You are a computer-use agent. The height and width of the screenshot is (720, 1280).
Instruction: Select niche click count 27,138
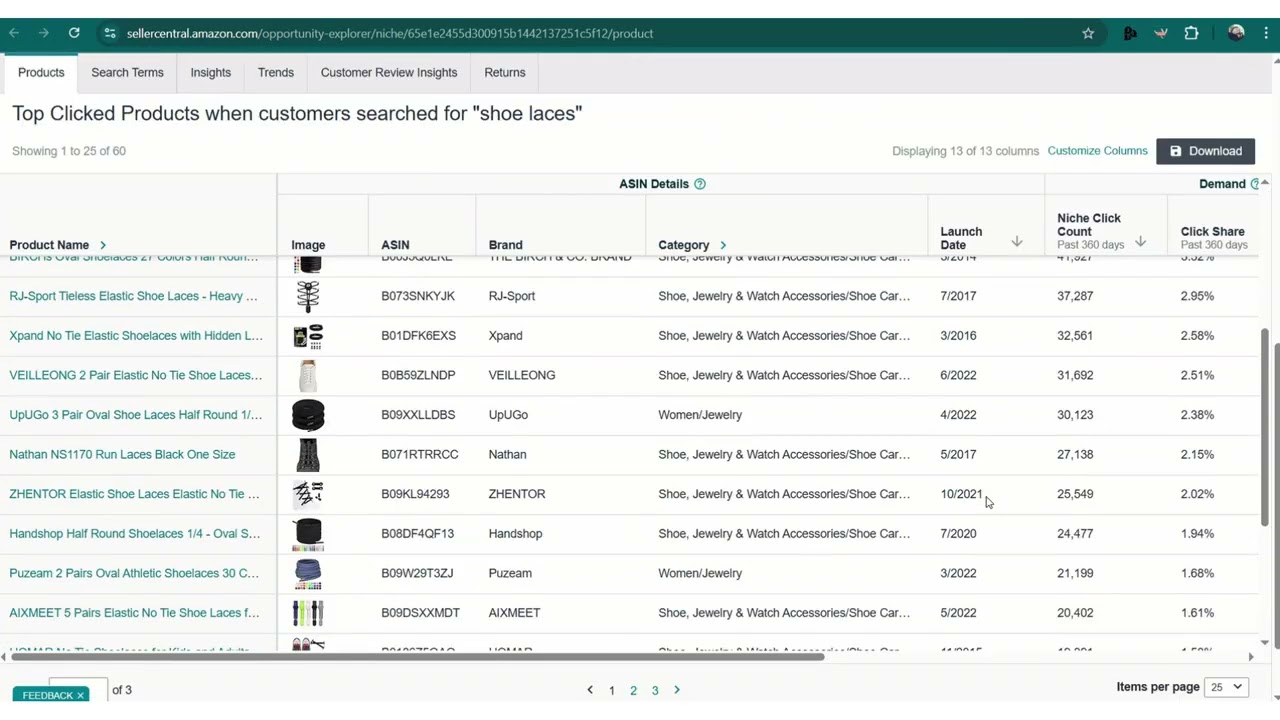tap(1075, 454)
